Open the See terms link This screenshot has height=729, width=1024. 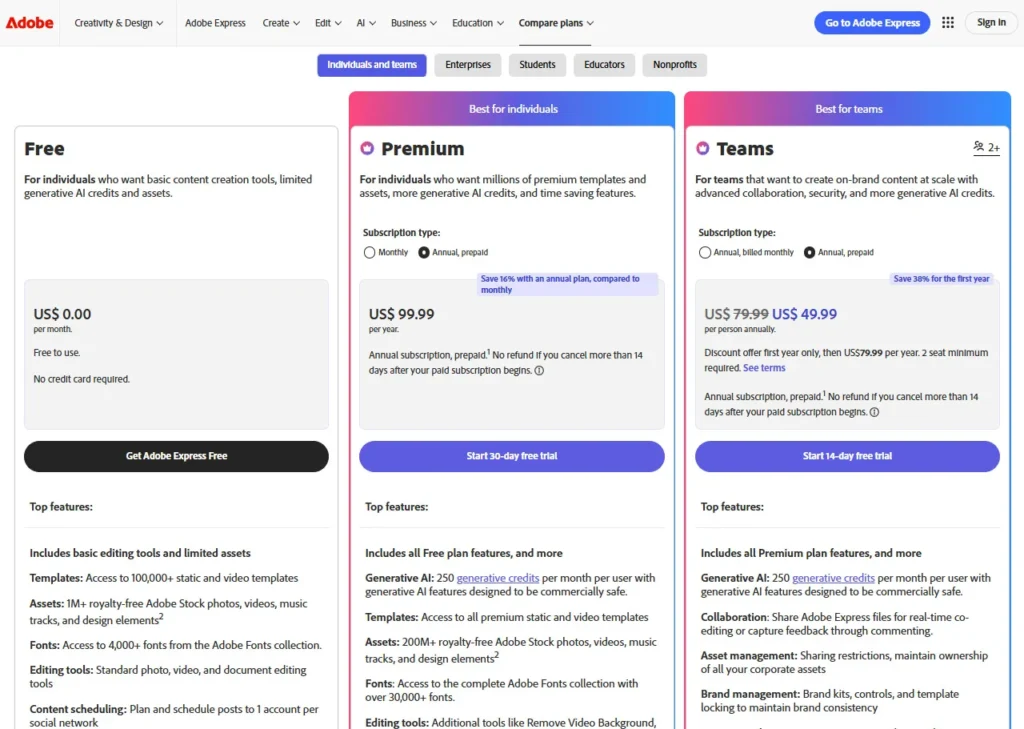[x=764, y=368]
